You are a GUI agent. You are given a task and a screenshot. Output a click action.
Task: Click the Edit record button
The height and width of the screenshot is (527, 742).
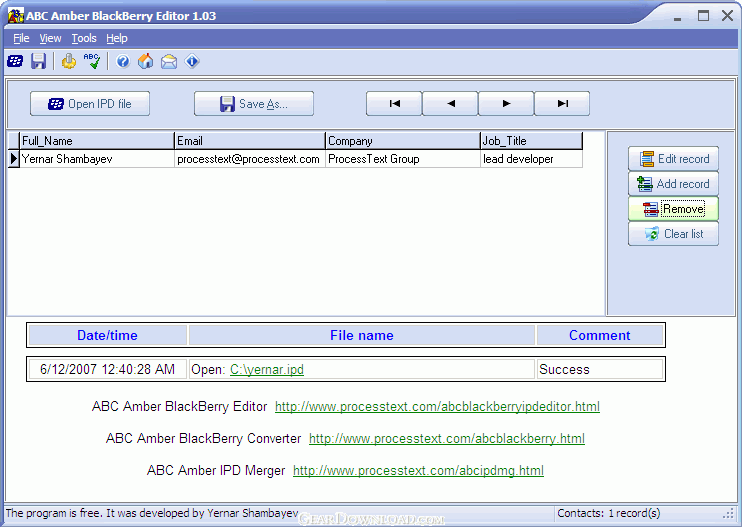pyautogui.click(x=673, y=159)
